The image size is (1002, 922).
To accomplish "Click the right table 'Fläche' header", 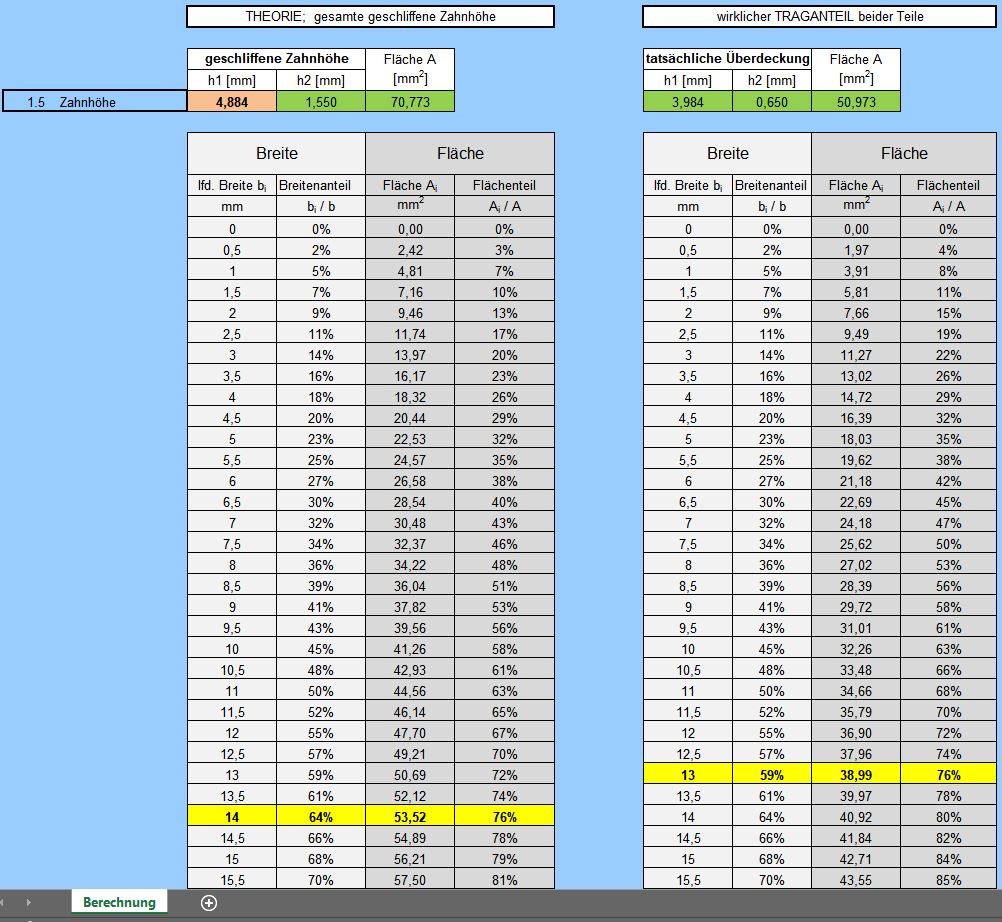I will pyautogui.click(x=904, y=153).
